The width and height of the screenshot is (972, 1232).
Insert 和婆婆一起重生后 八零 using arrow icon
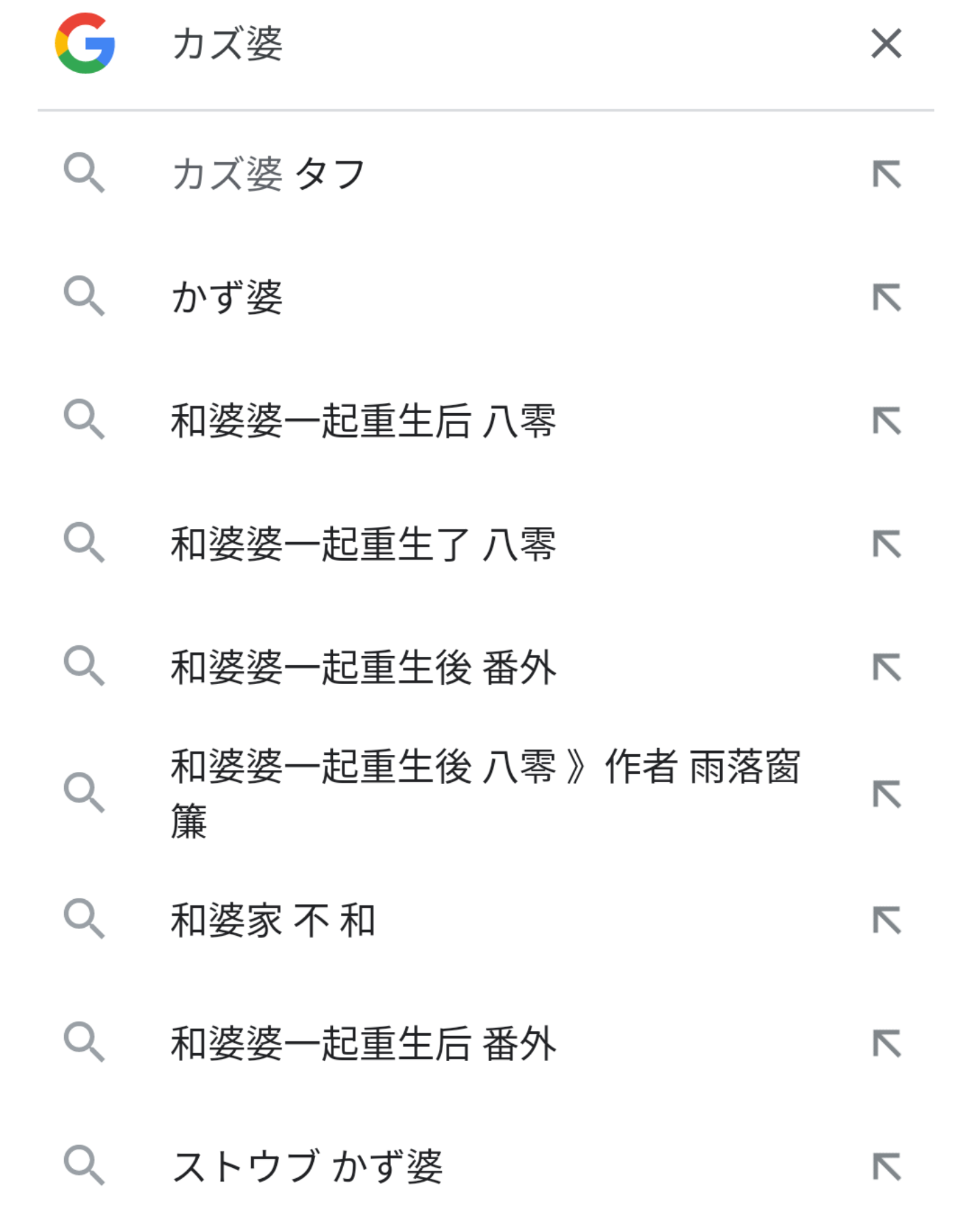pyautogui.click(x=886, y=421)
